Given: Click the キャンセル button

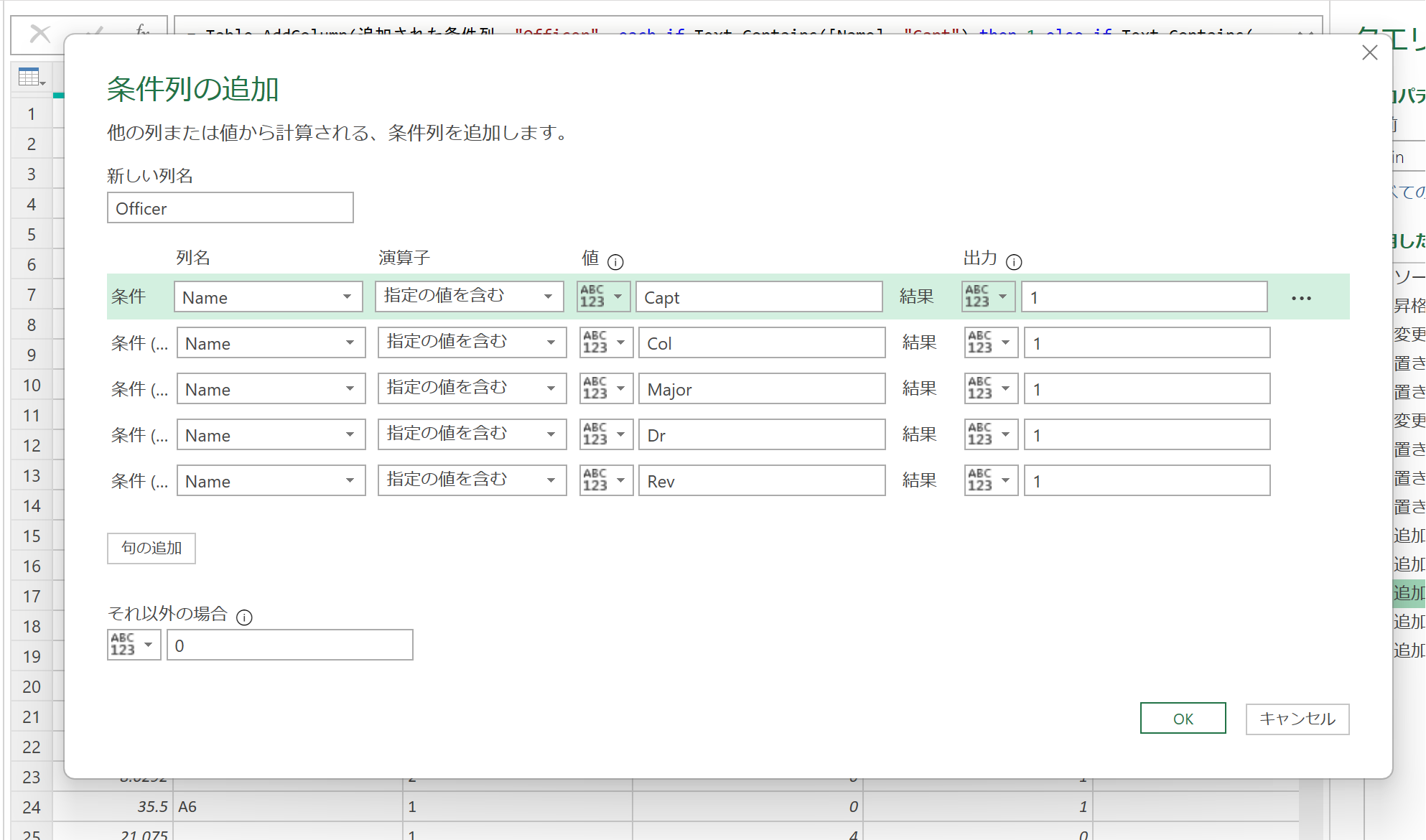Looking at the screenshot, I should pos(1297,719).
